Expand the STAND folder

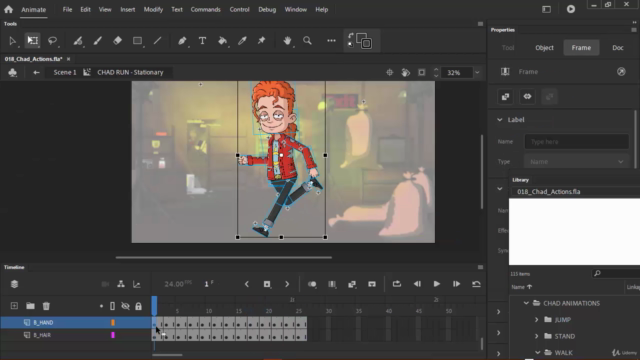coord(537,336)
